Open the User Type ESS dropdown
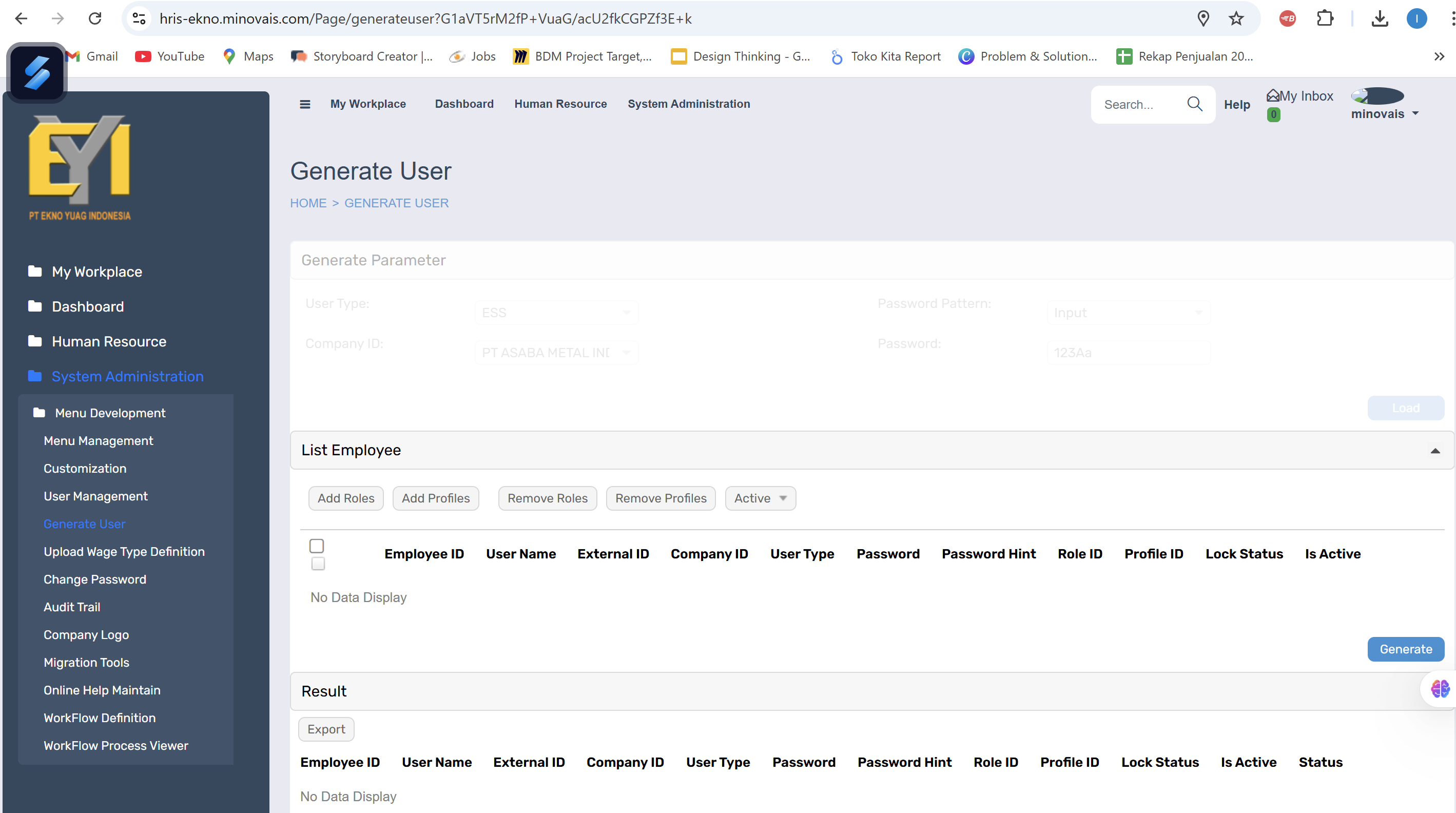The width and height of the screenshot is (1456, 813). [x=556, y=313]
